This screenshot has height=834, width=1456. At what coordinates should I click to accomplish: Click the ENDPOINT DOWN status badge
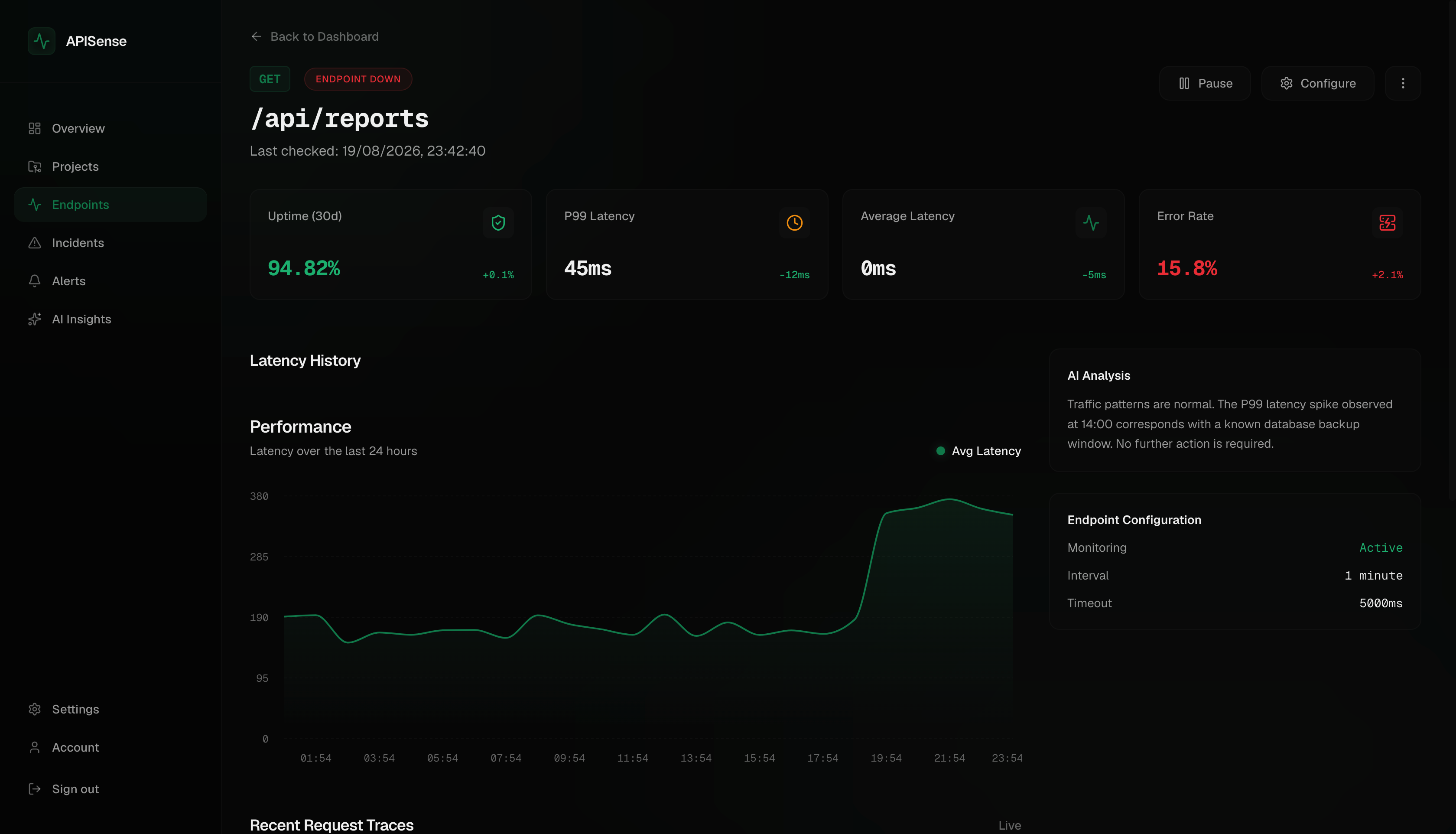point(358,79)
